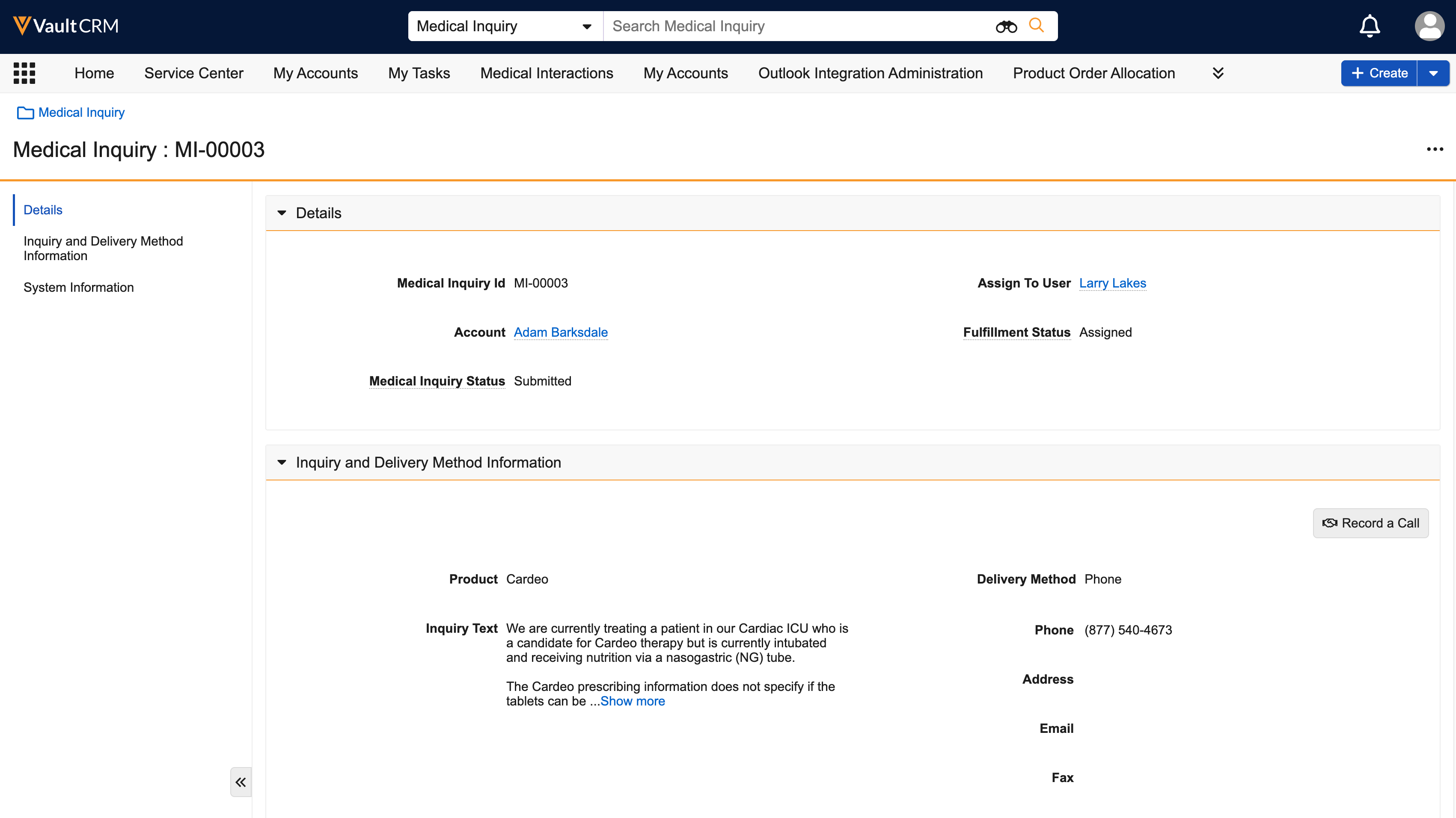Click the Record a Call button
The width and height of the screenshot is (1456, 818).
pos(1371,523)
